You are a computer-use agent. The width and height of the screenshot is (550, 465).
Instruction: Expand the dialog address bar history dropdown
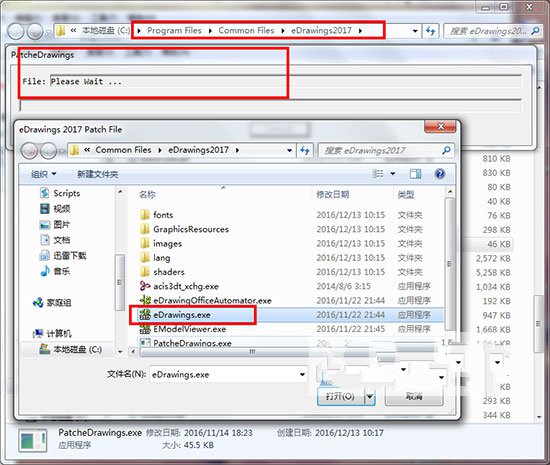click(x=289, y=150)
